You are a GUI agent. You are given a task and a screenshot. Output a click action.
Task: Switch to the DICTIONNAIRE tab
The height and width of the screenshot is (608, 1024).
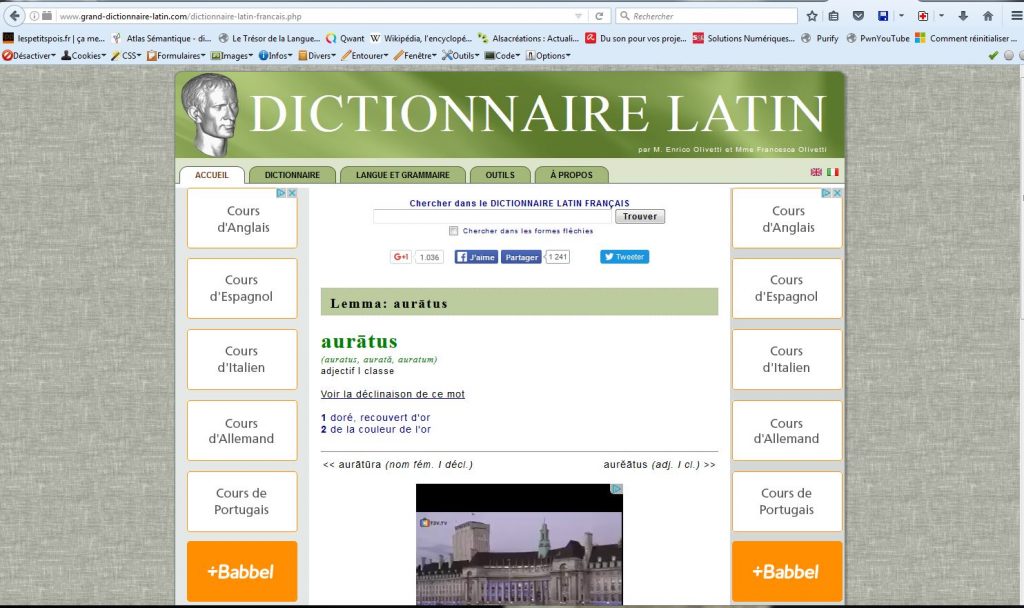pos(292,175)
